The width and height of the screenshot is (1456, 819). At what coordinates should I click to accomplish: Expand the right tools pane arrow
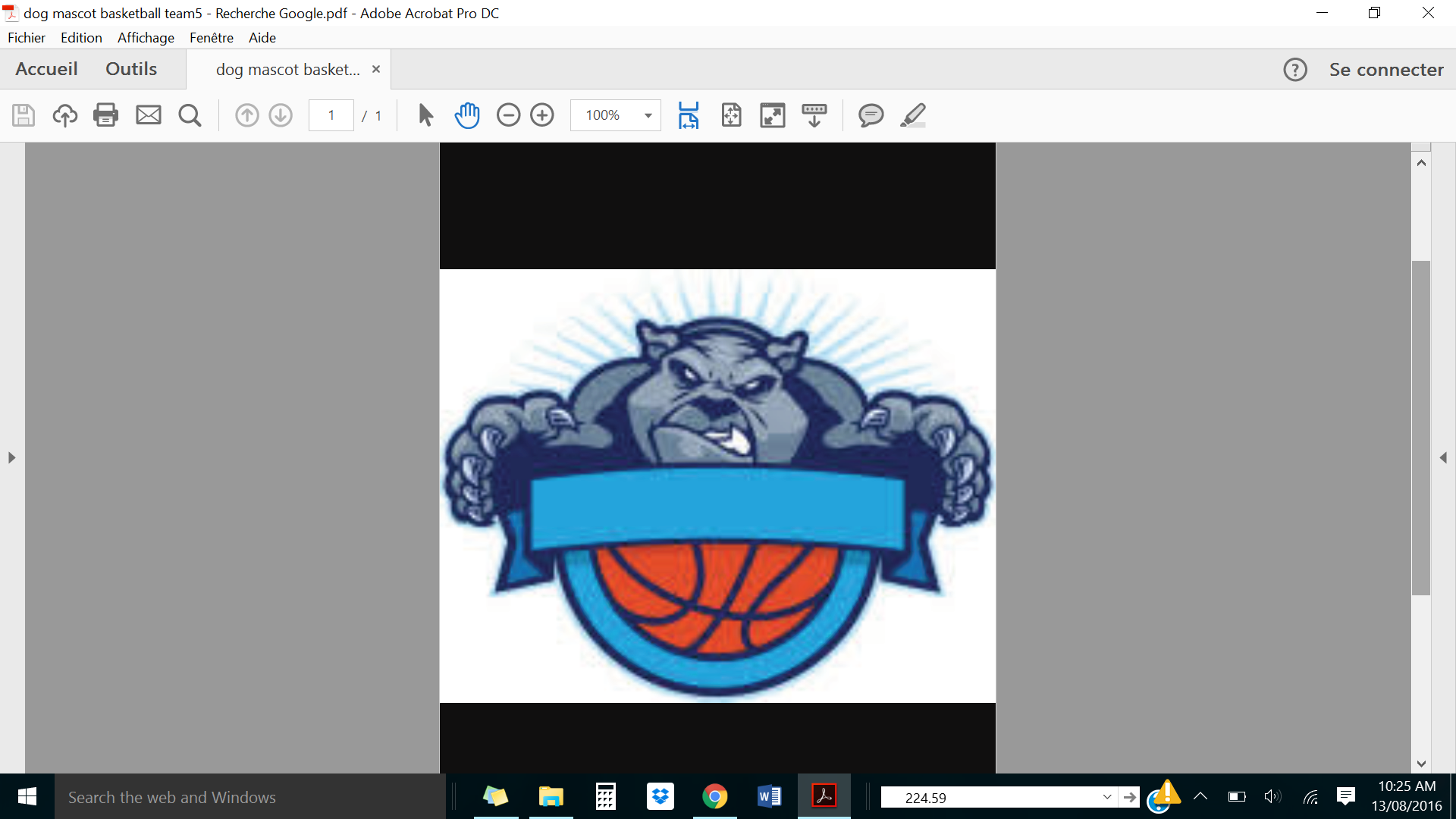coord(1443,458)
